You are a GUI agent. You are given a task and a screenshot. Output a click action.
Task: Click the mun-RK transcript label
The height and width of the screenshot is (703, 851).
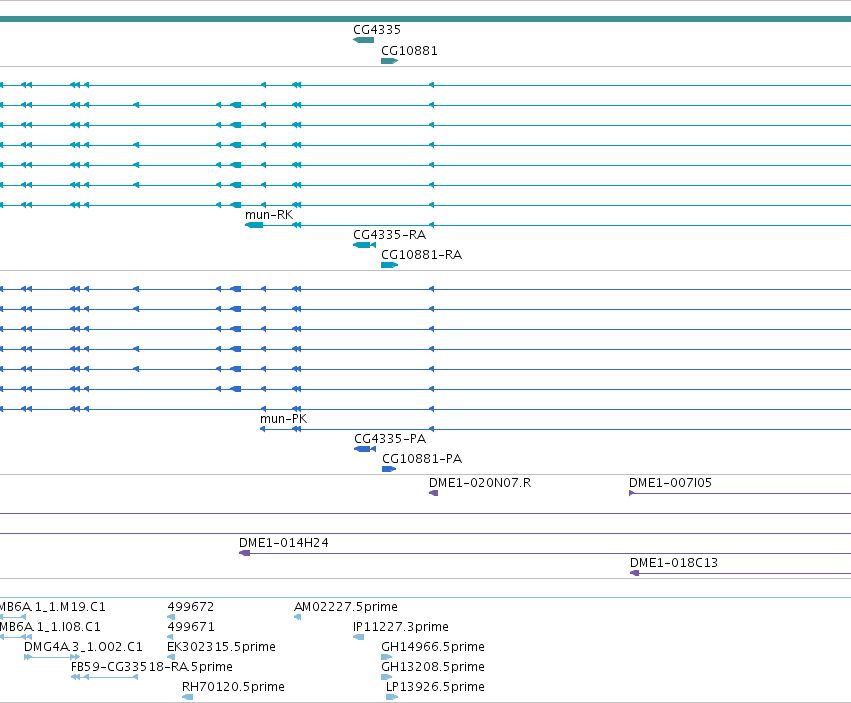pos(269,215)
